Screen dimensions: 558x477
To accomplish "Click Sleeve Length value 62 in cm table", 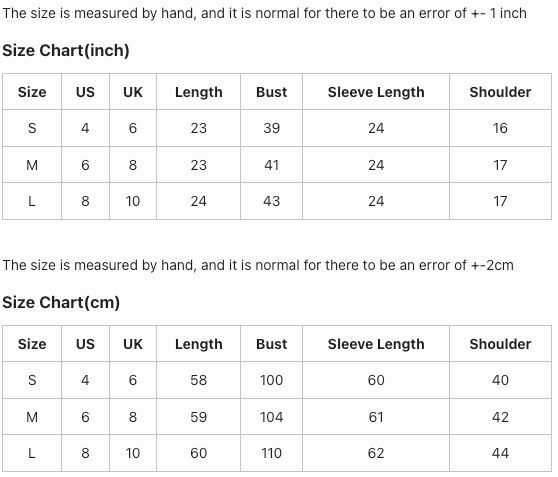I will click(x=376, y=454).
